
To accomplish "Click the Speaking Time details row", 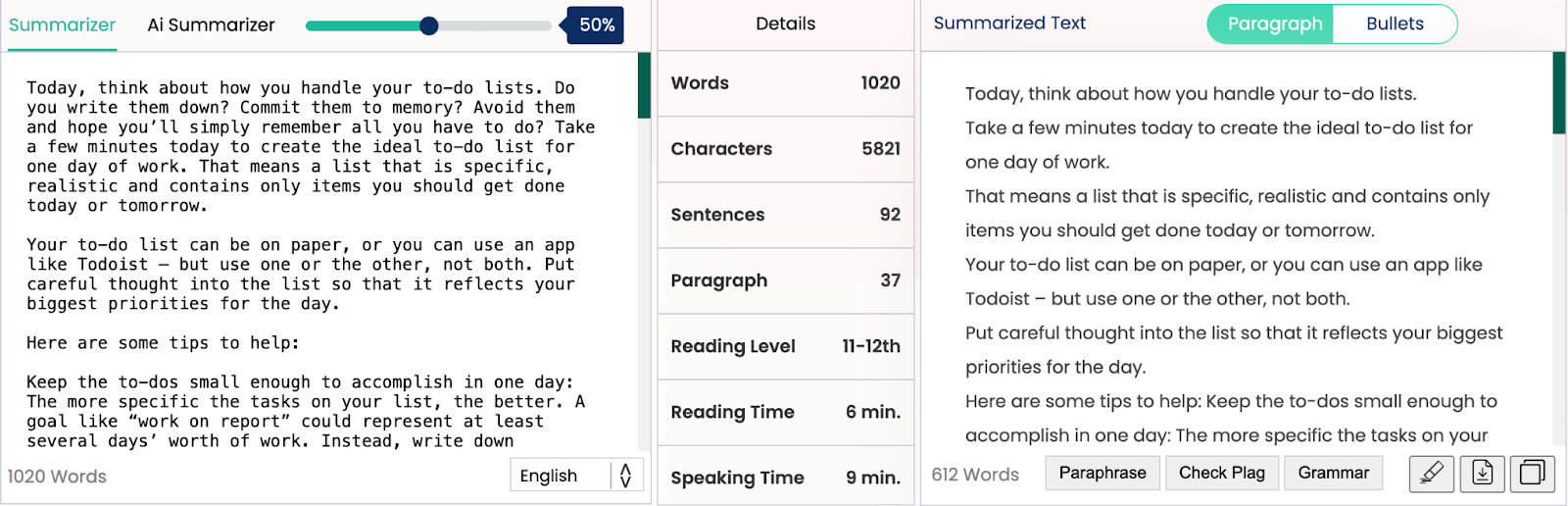I will coord(785,478).
